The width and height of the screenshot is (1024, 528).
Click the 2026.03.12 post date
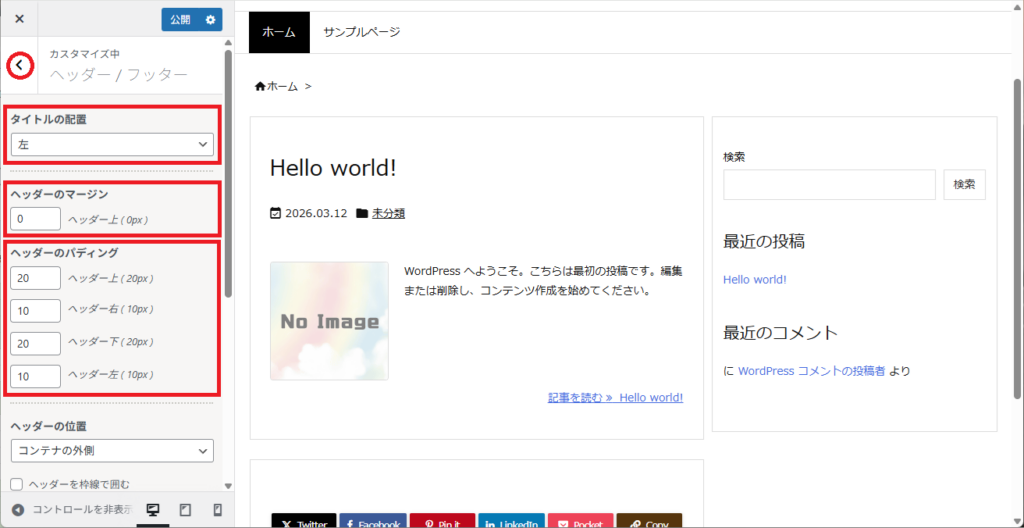pyautogui.click(x=316, y=213)
